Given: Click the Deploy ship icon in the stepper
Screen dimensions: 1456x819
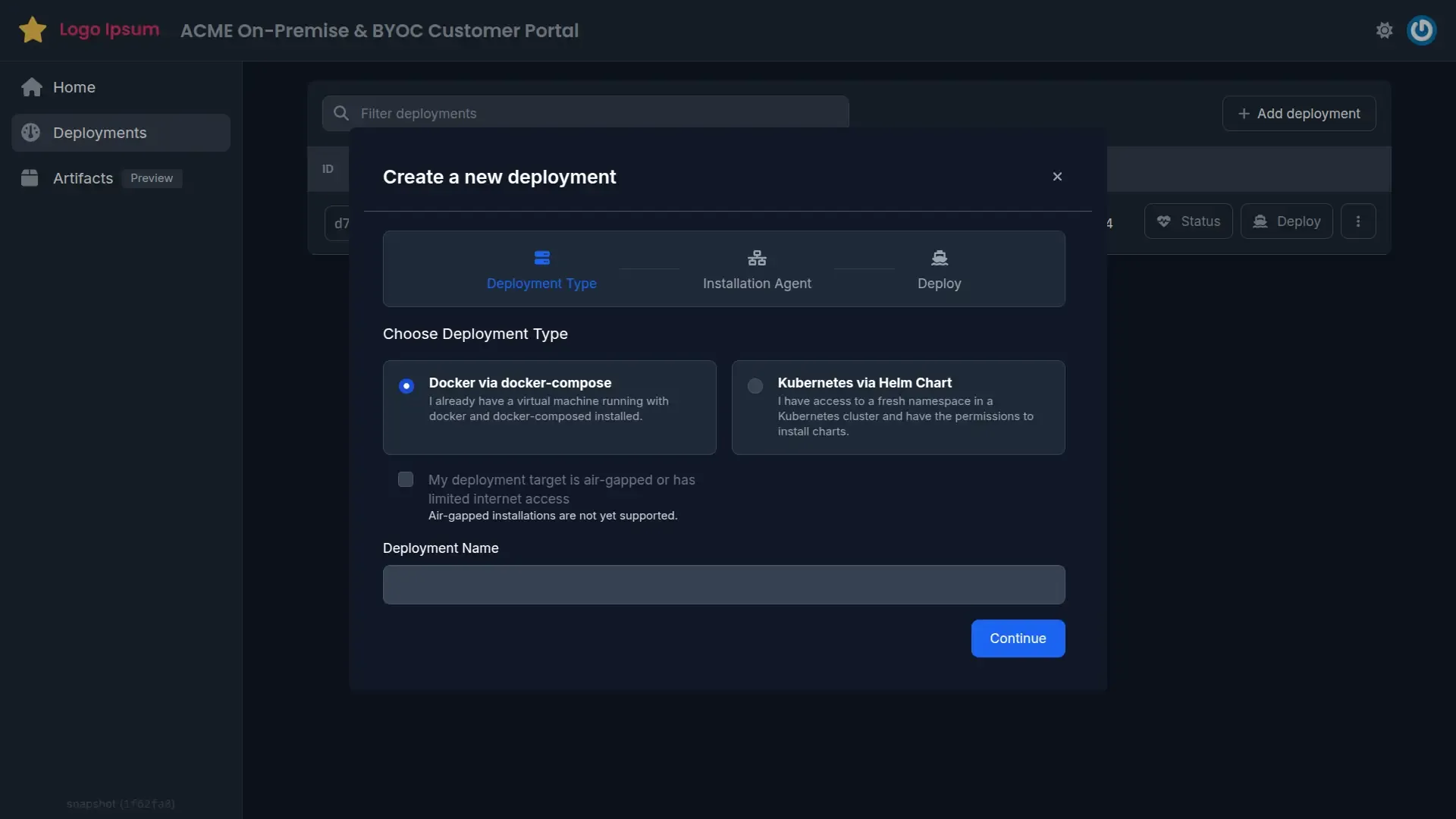Looking at the screenshot, I should tap(939, 257).
